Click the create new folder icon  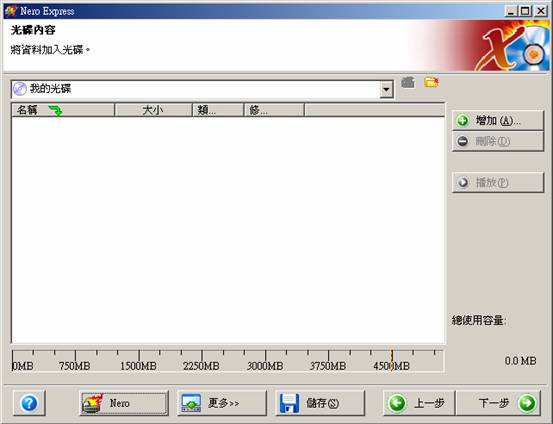point(431,83)
